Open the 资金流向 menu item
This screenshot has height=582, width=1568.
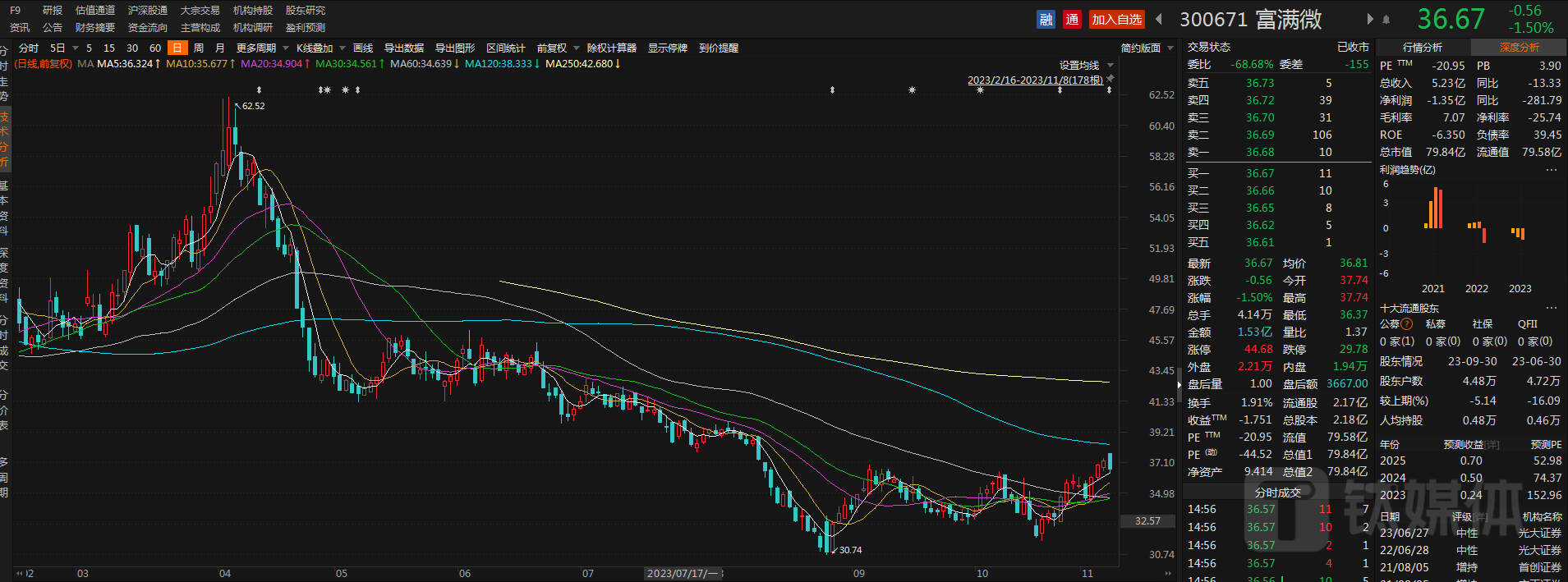click(148, 28)
